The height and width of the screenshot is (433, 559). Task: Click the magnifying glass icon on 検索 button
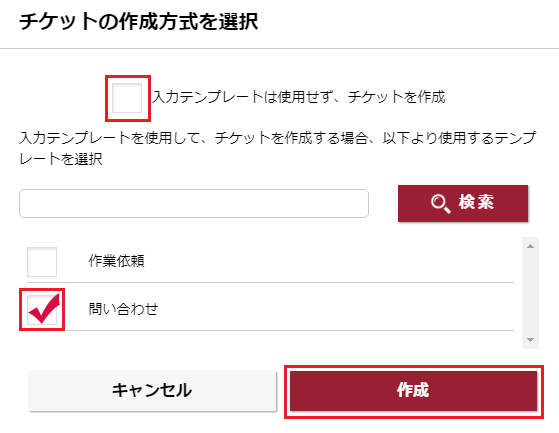[441, 204]
